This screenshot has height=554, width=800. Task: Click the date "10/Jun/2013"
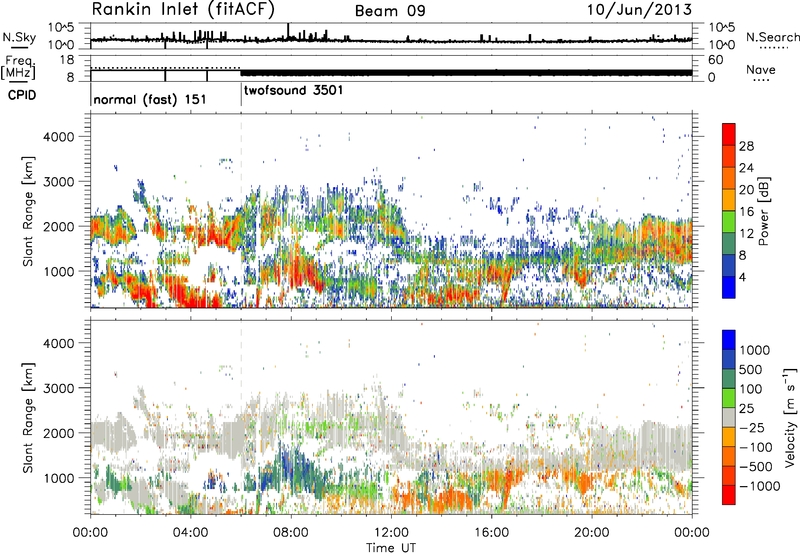click(x=639, y=9)
